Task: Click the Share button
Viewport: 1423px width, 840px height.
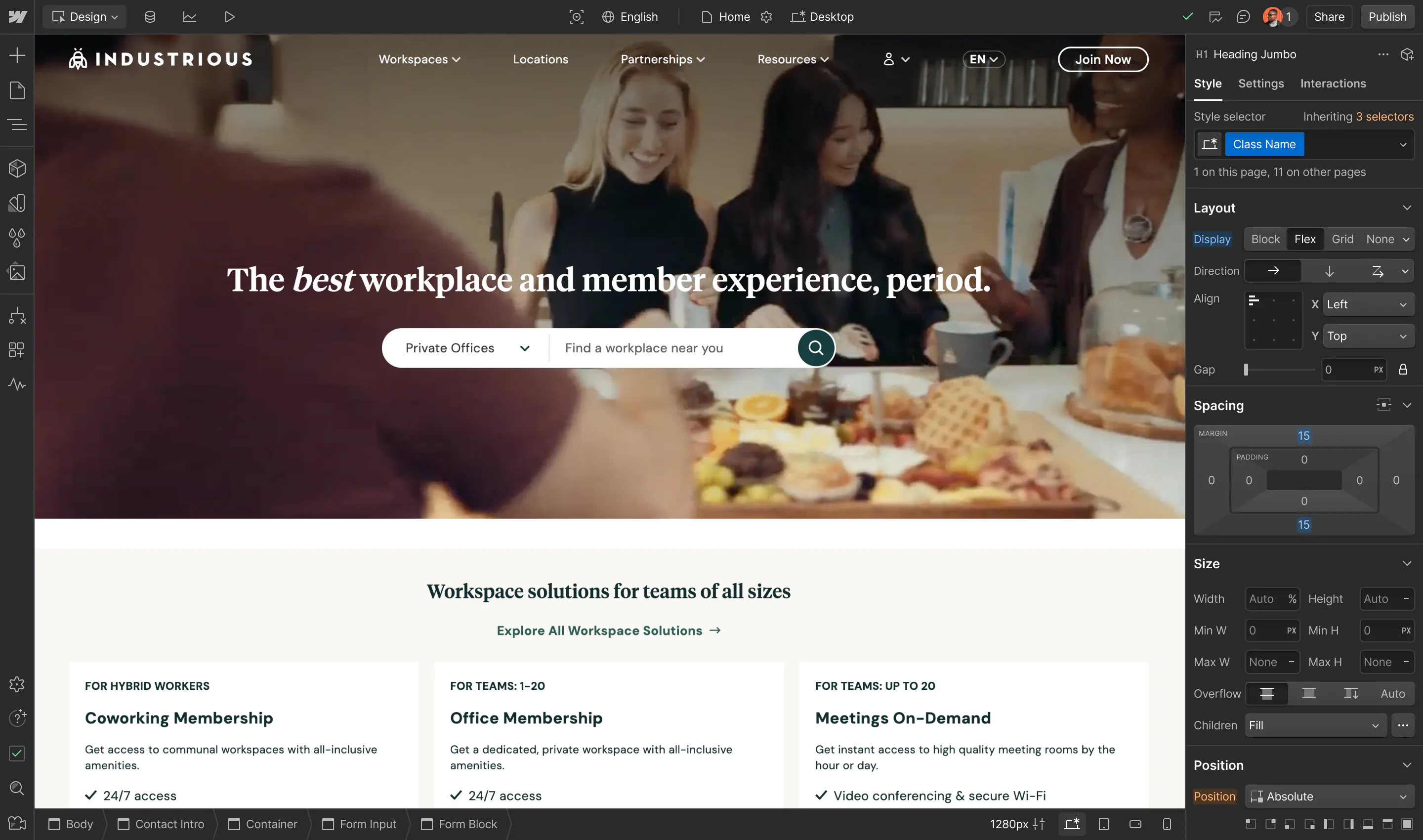Action: click(x=1329, y=17)
